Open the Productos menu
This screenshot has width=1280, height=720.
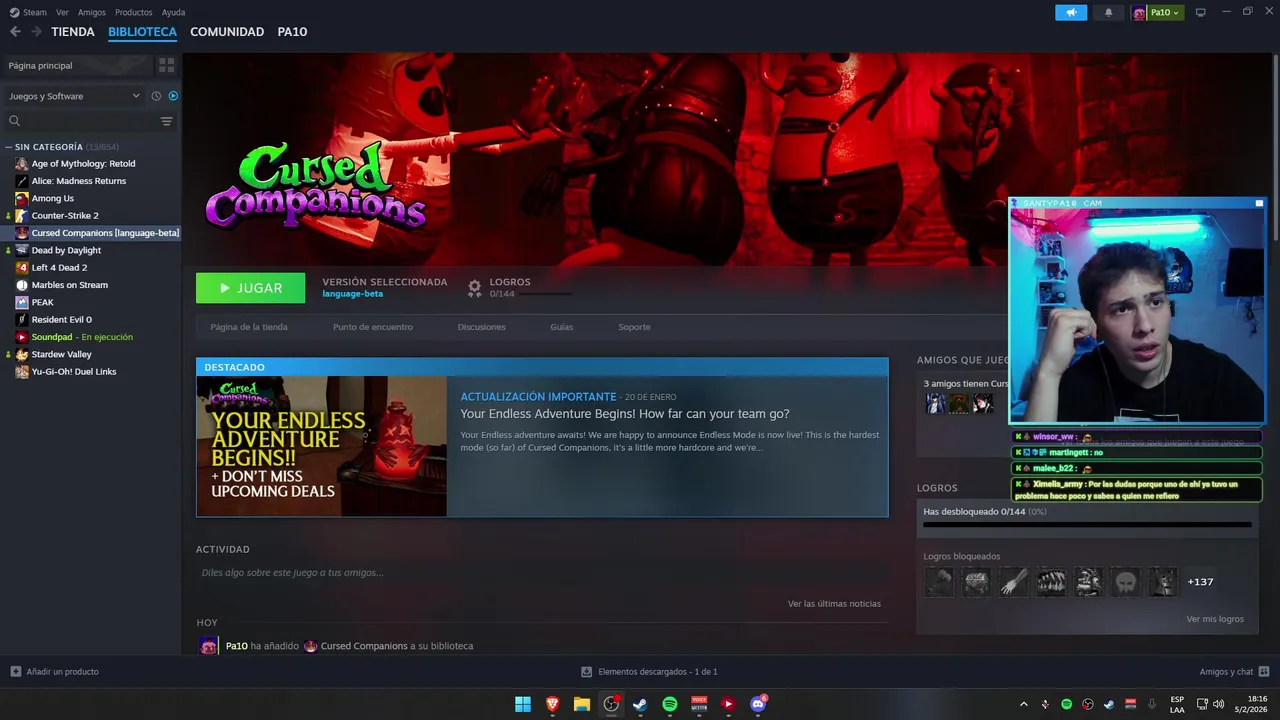[133, 13]
